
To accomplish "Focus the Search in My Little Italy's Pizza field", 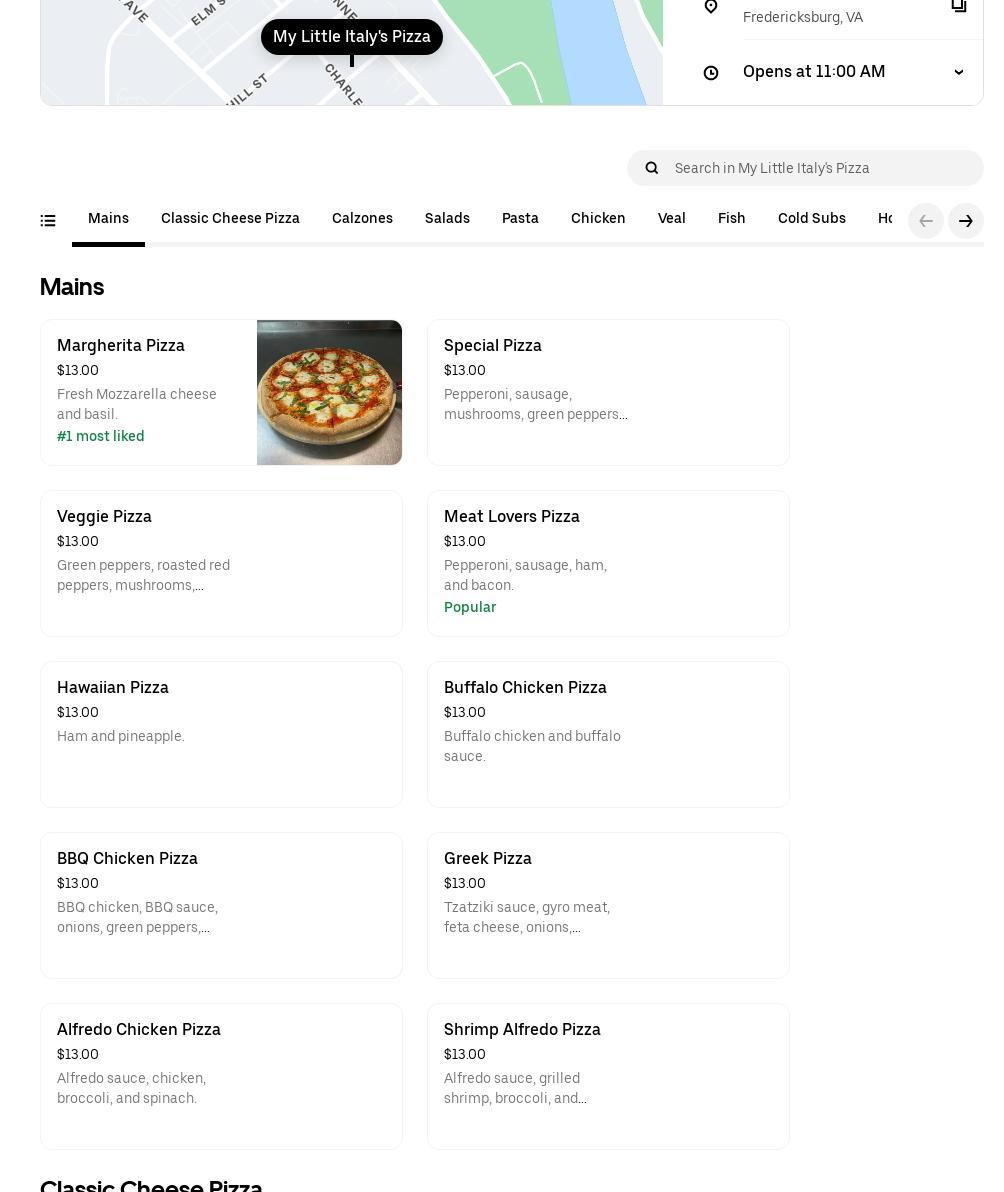I will [x=820, y=168].
